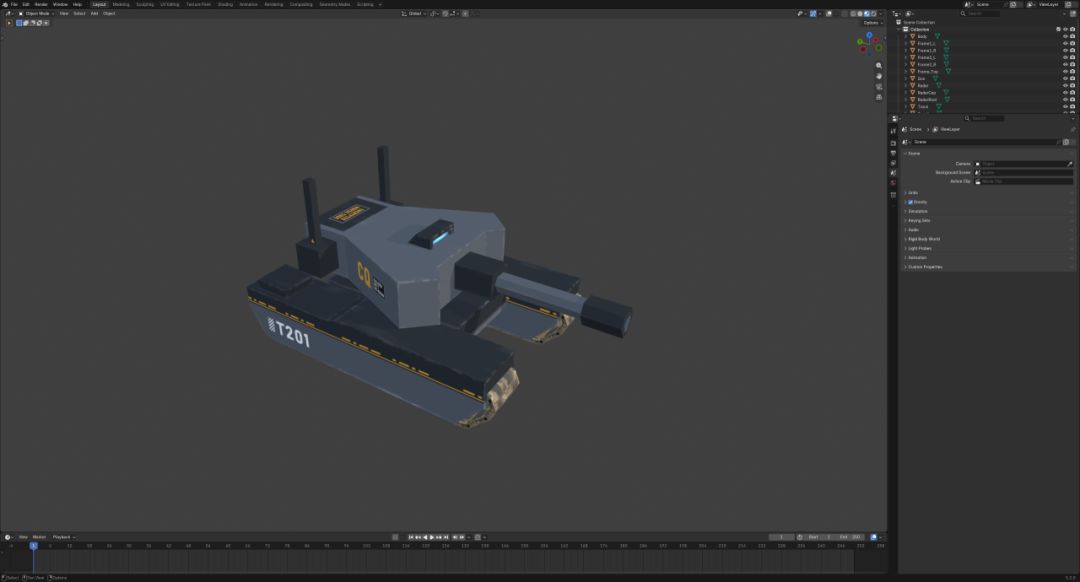Open the viewport Add menu

coord(94,13)
